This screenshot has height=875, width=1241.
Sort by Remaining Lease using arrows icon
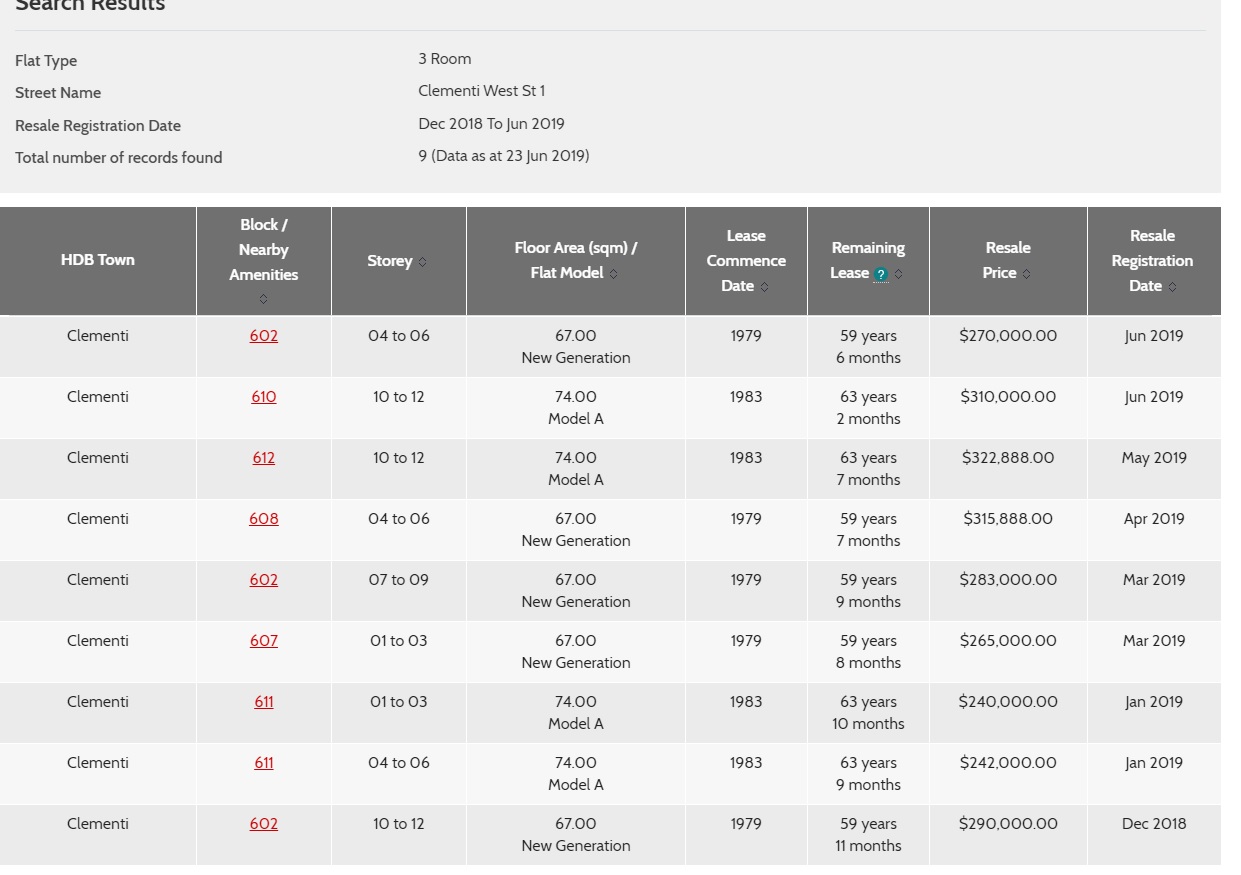[898, 274]
